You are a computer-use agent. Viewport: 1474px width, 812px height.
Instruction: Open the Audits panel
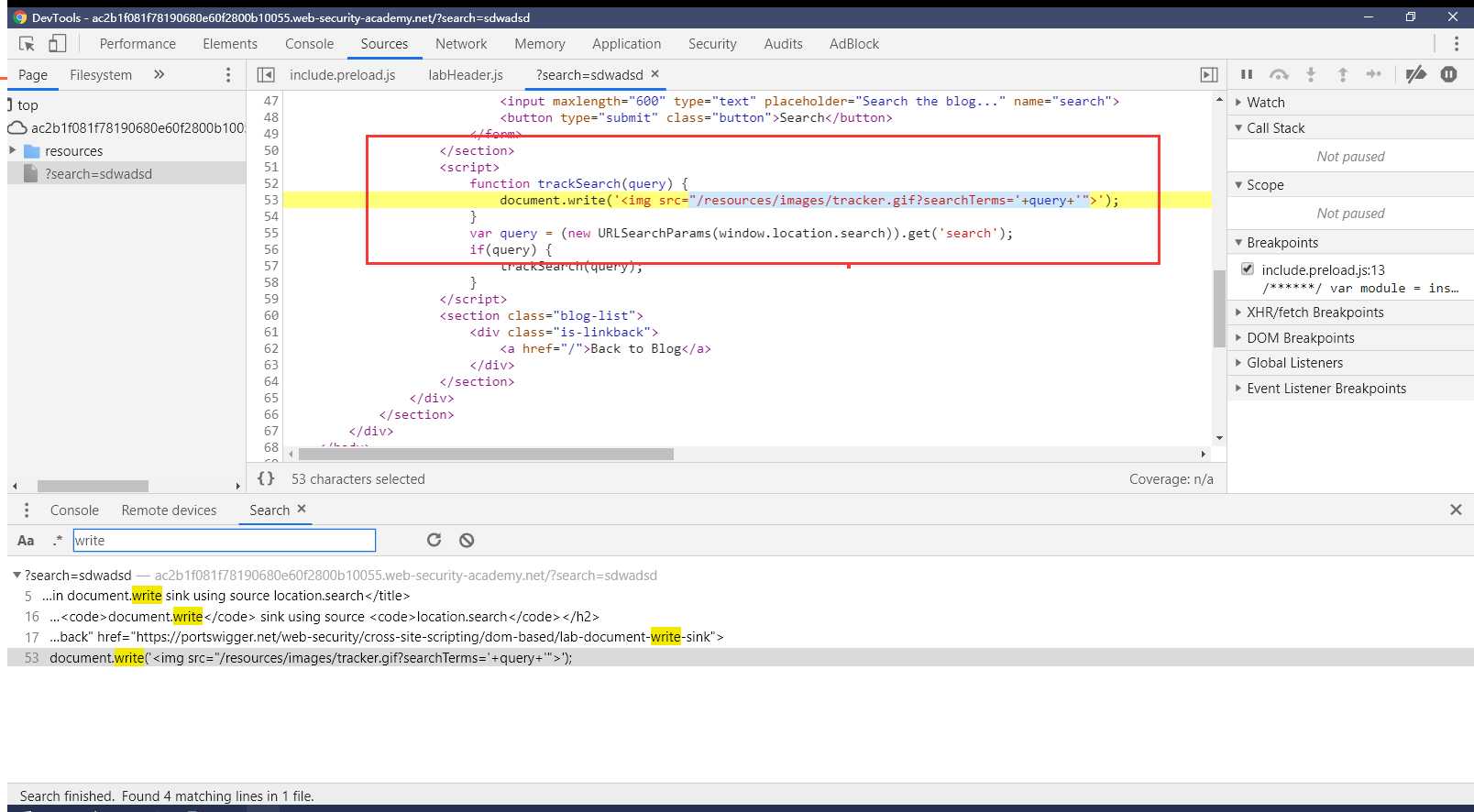click(783, 43)
